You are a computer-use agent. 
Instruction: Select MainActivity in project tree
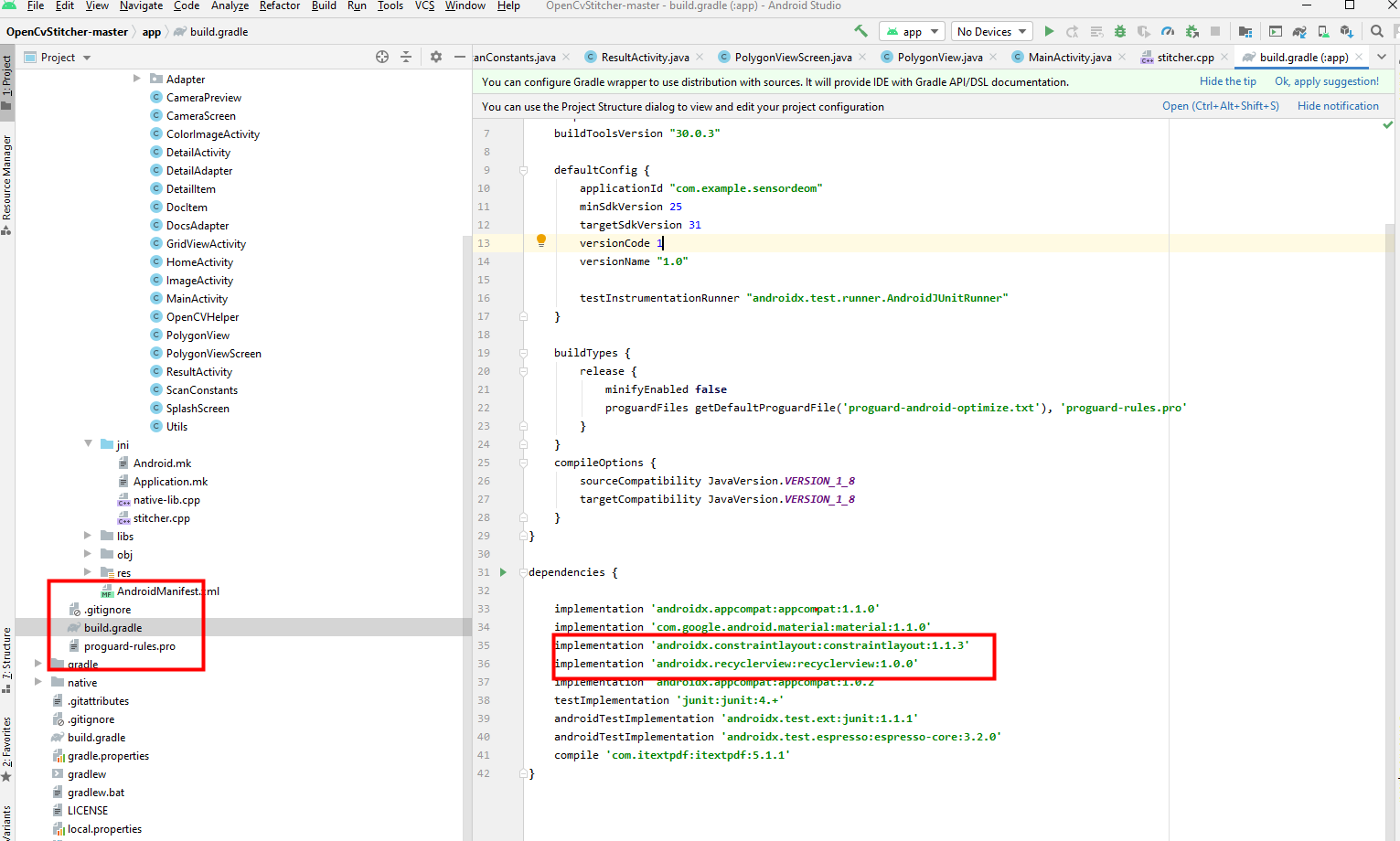click(x=197, y=299)
